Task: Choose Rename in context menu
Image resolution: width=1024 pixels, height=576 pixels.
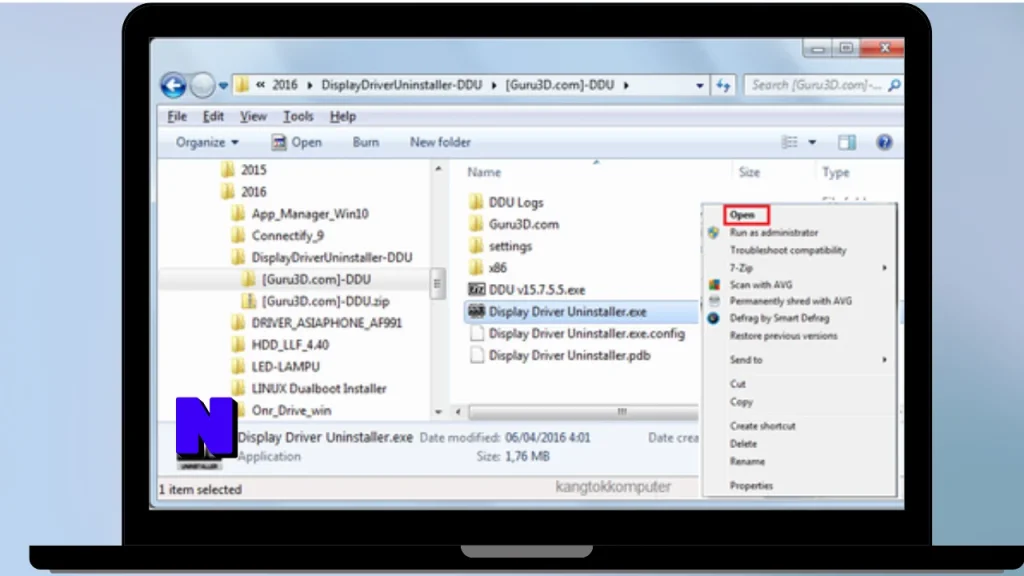Action: [x=747, y=461]
